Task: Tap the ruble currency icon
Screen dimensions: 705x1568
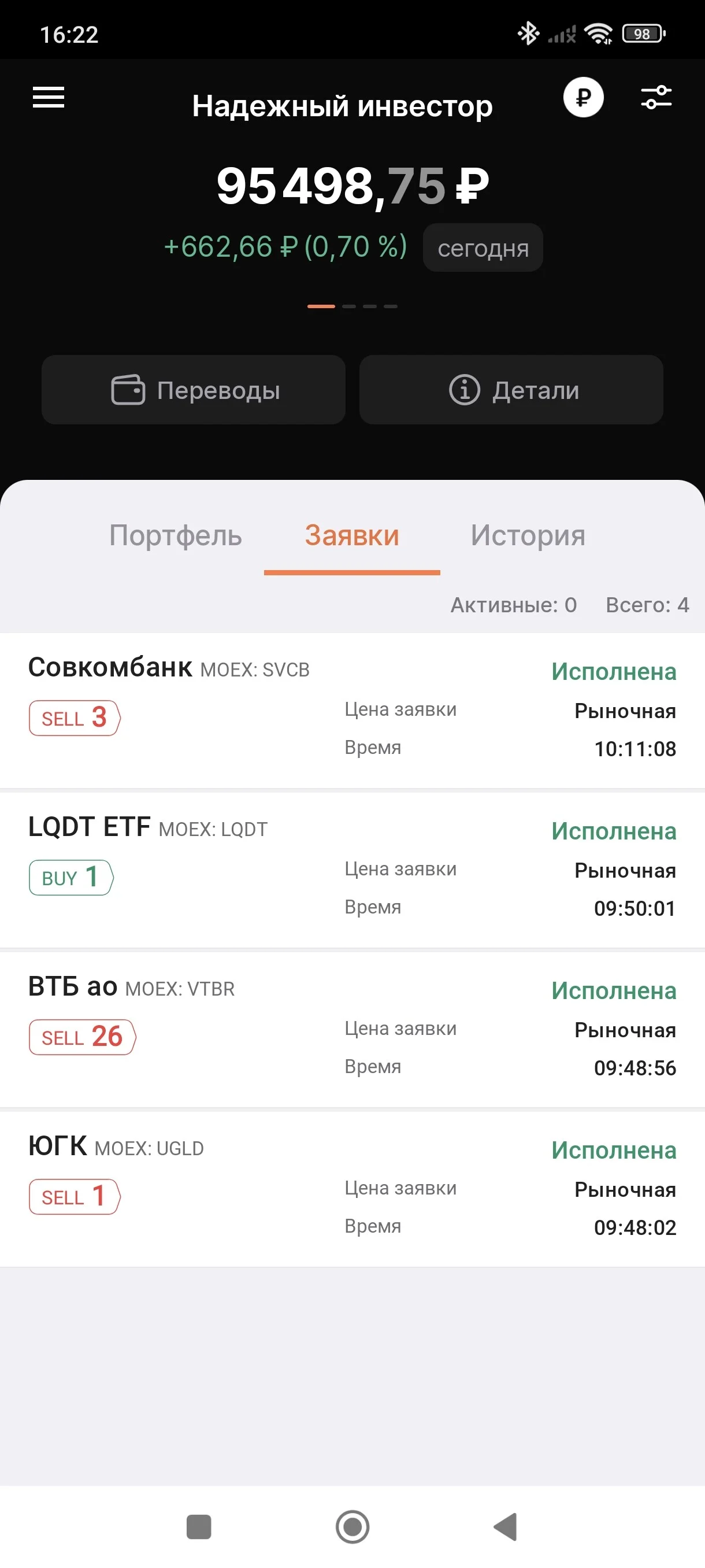Action: point(583,97)
